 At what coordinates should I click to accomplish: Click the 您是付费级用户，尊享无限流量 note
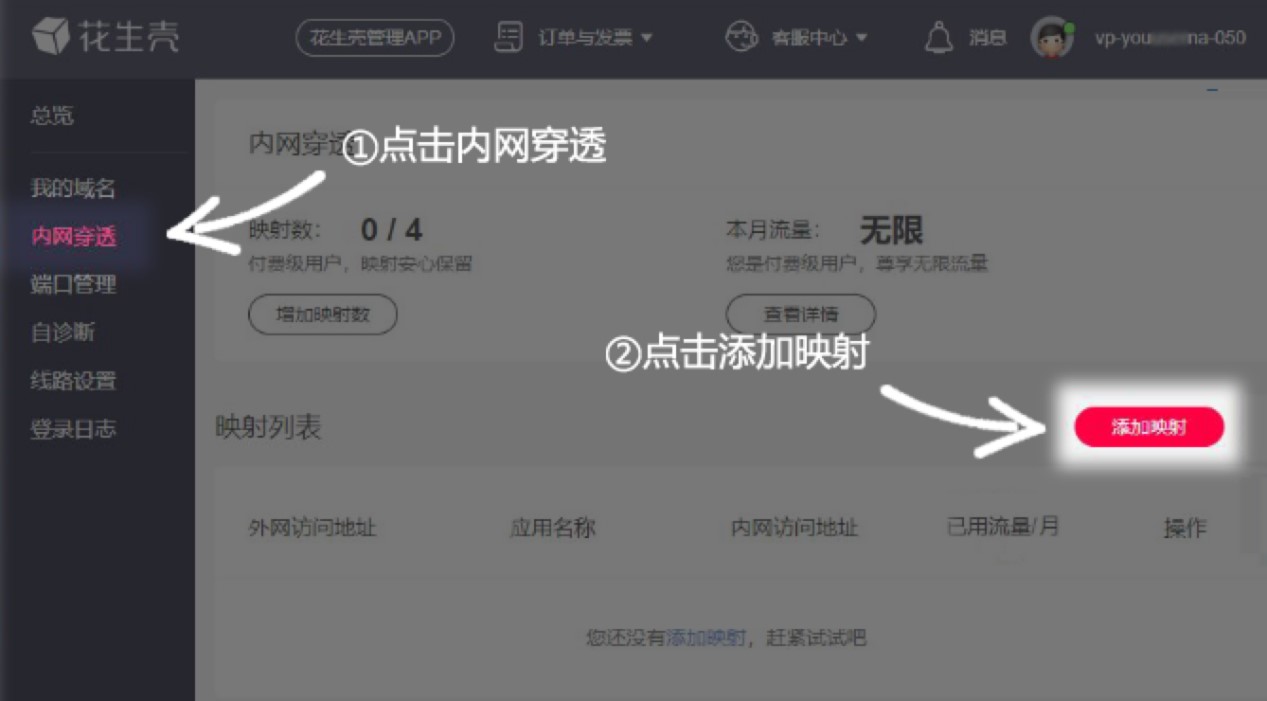pyautogui.click(x=857, y=264)
